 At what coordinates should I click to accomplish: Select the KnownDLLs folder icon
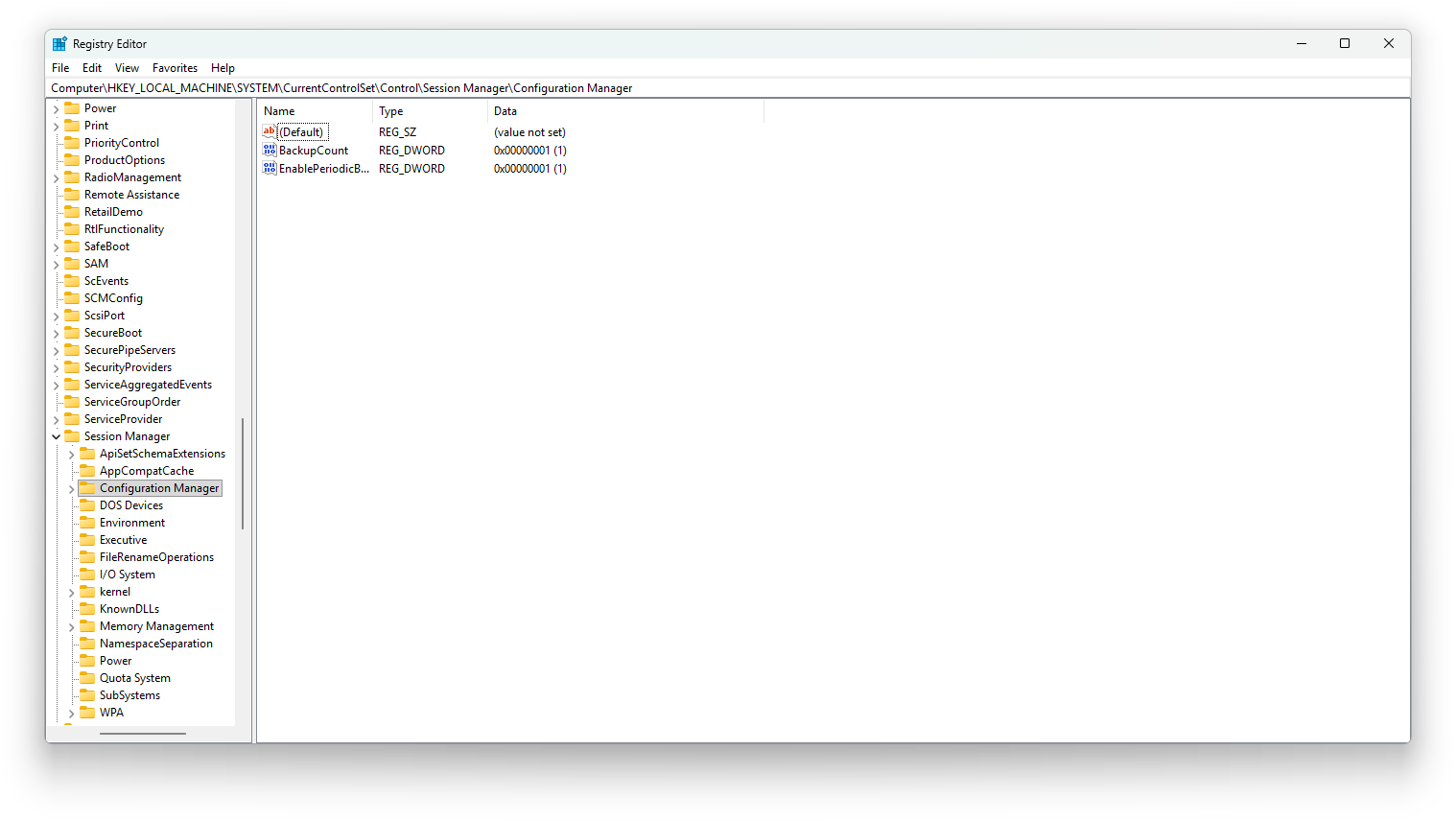click(x=87, y=608)
